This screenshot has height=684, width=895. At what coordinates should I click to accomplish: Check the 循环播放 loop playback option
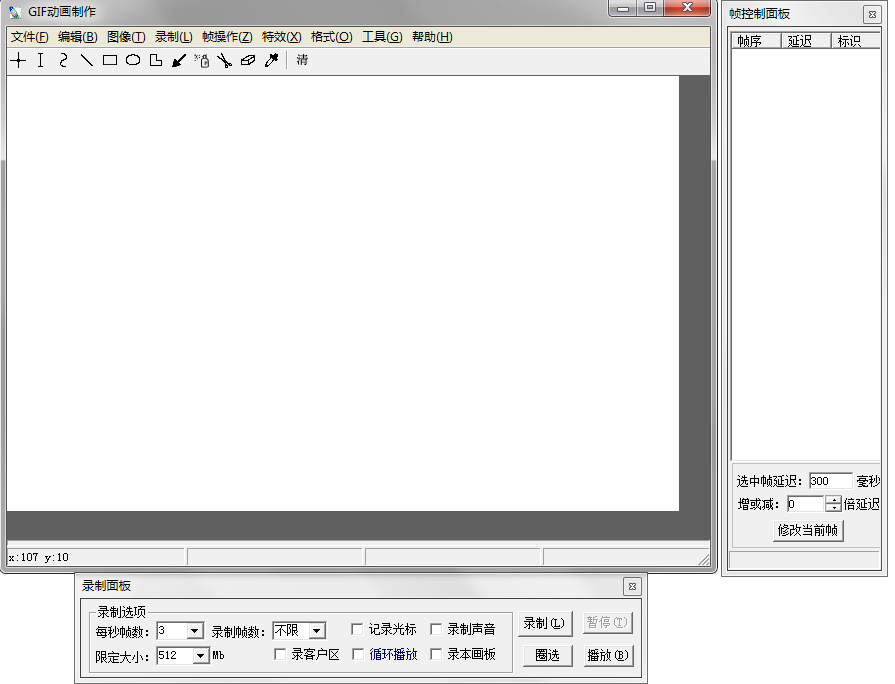click(x=357, y=654)
